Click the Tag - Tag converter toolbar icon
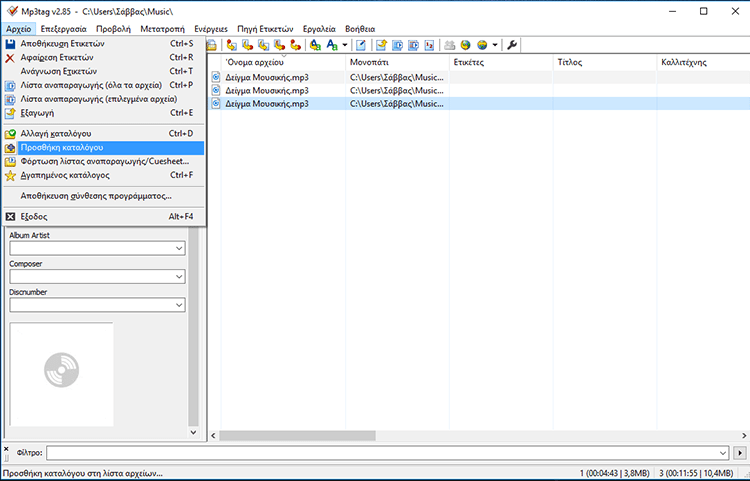Viewport: 750px width, 481px height. click(296, 45)
